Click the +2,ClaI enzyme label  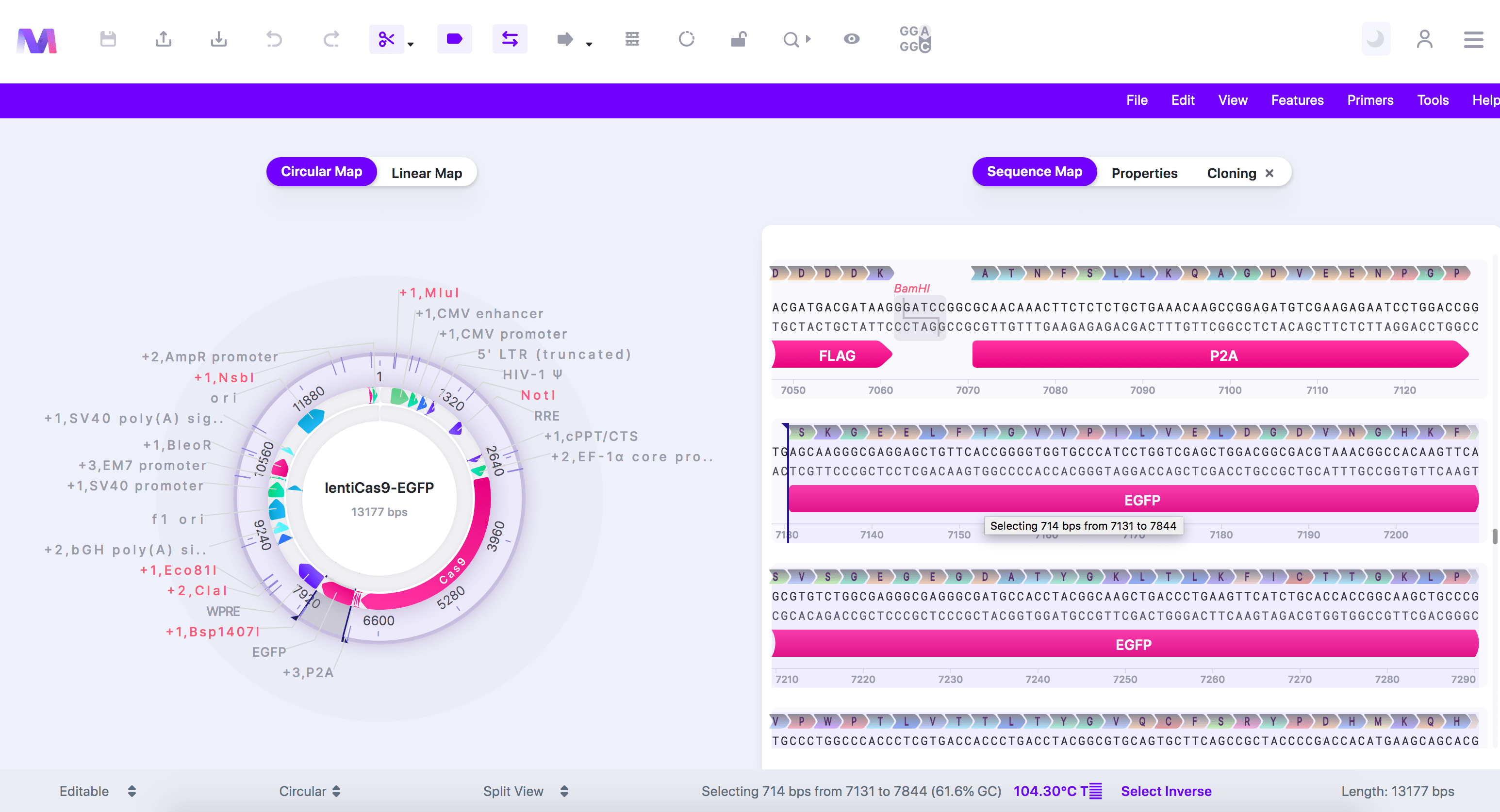pyautogui.click(x=197, y=590)
